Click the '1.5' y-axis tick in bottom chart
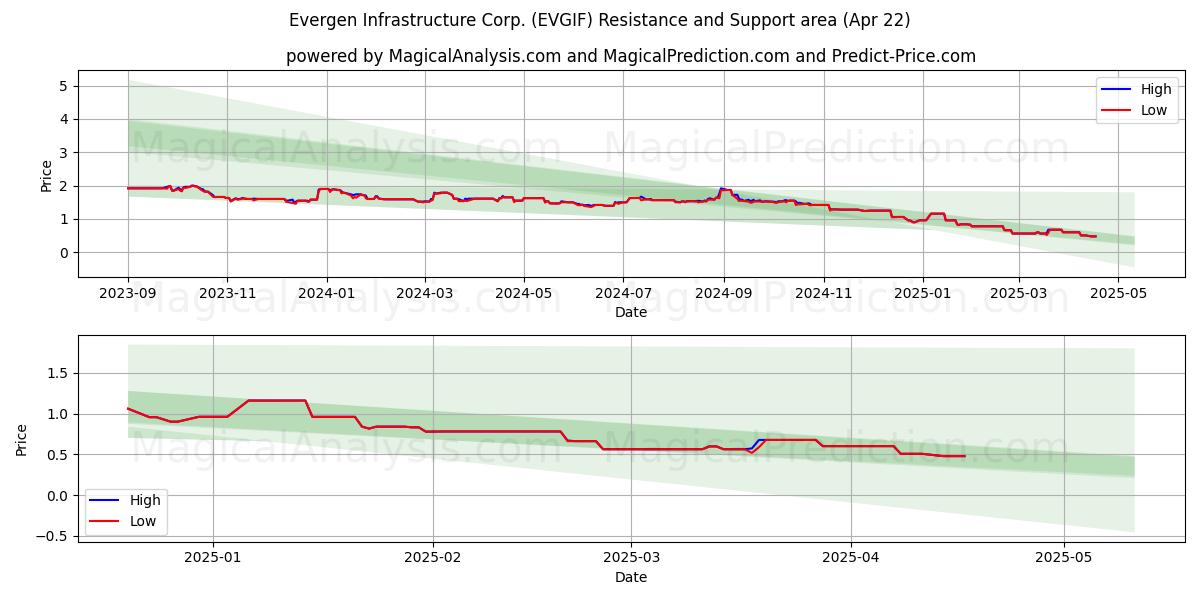Viewport: 1200px width, 600px height. click(x=56, y=373)
